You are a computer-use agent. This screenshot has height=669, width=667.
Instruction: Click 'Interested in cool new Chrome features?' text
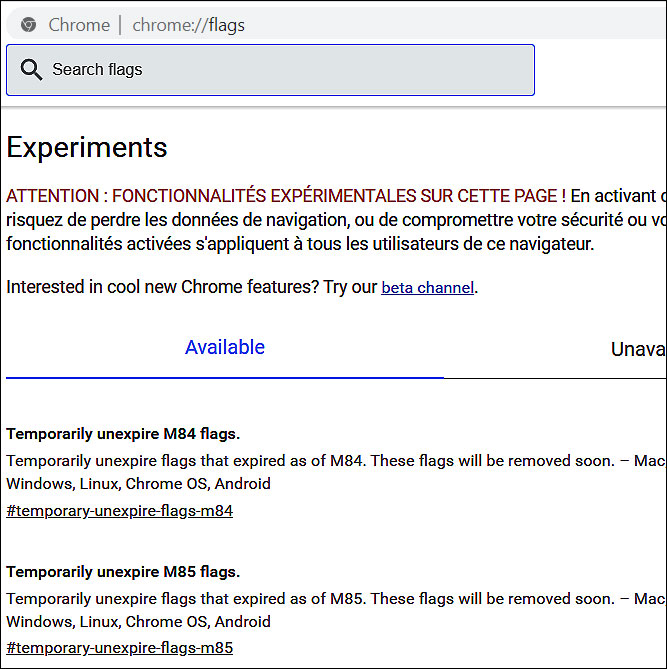(163, 287)
